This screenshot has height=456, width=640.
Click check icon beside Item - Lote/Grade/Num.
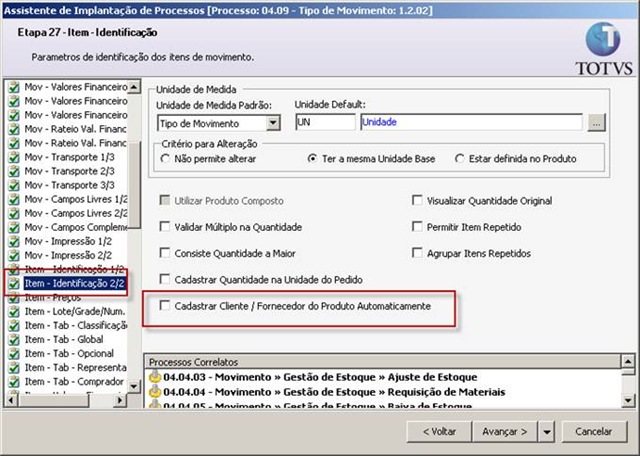[x=14, y=312]
